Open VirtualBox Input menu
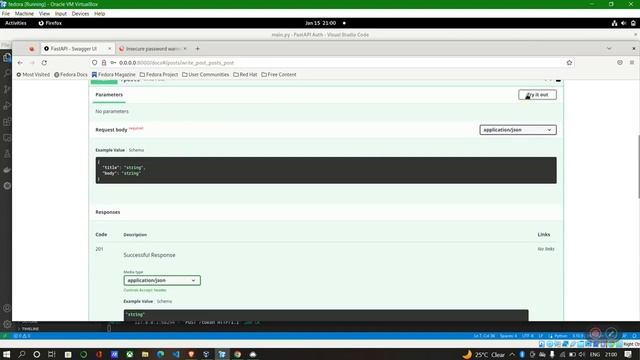 coord(60,13)
